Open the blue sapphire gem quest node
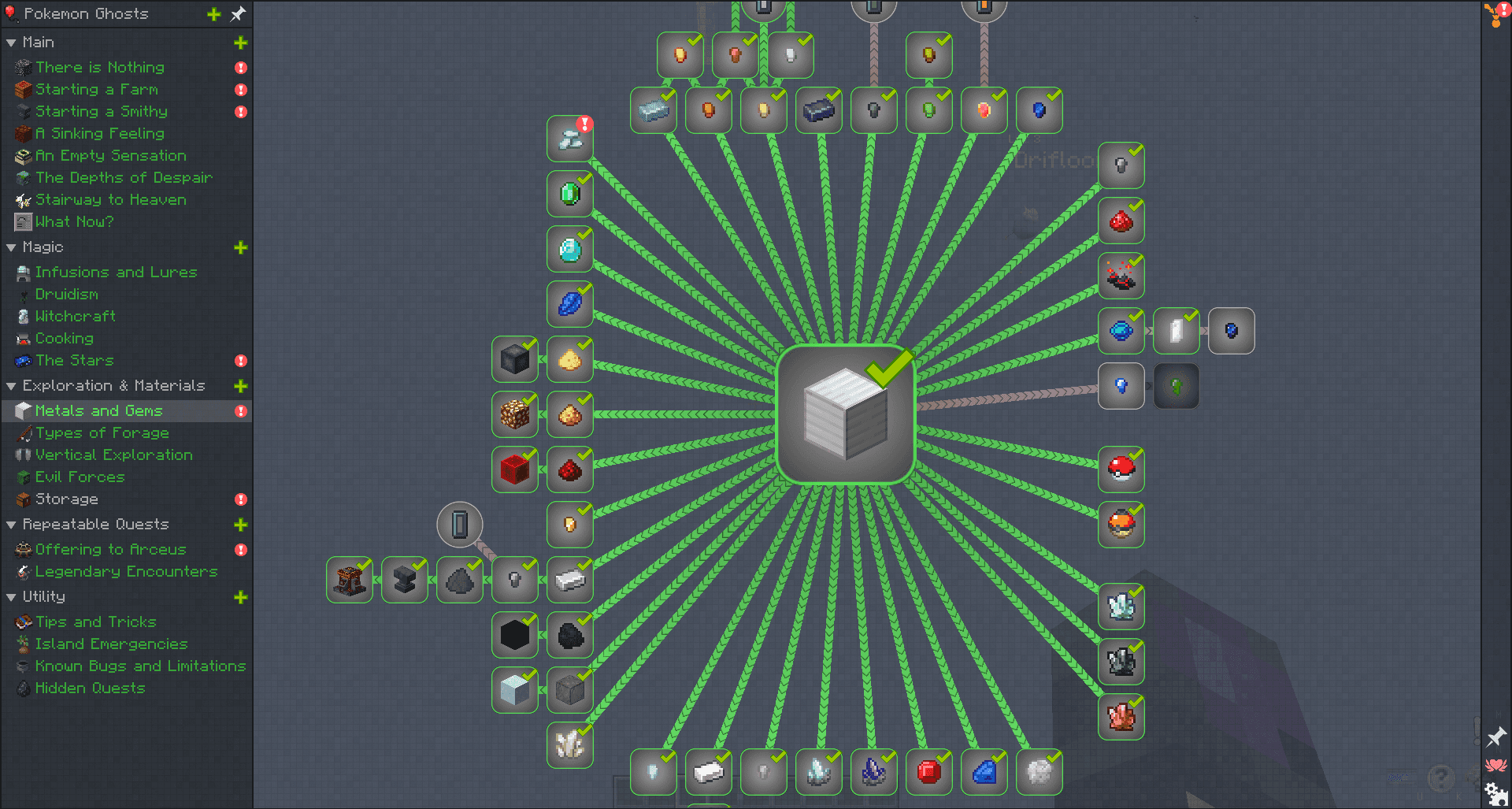The height and width of the screenshot is (809, 1512). point(984,772)
